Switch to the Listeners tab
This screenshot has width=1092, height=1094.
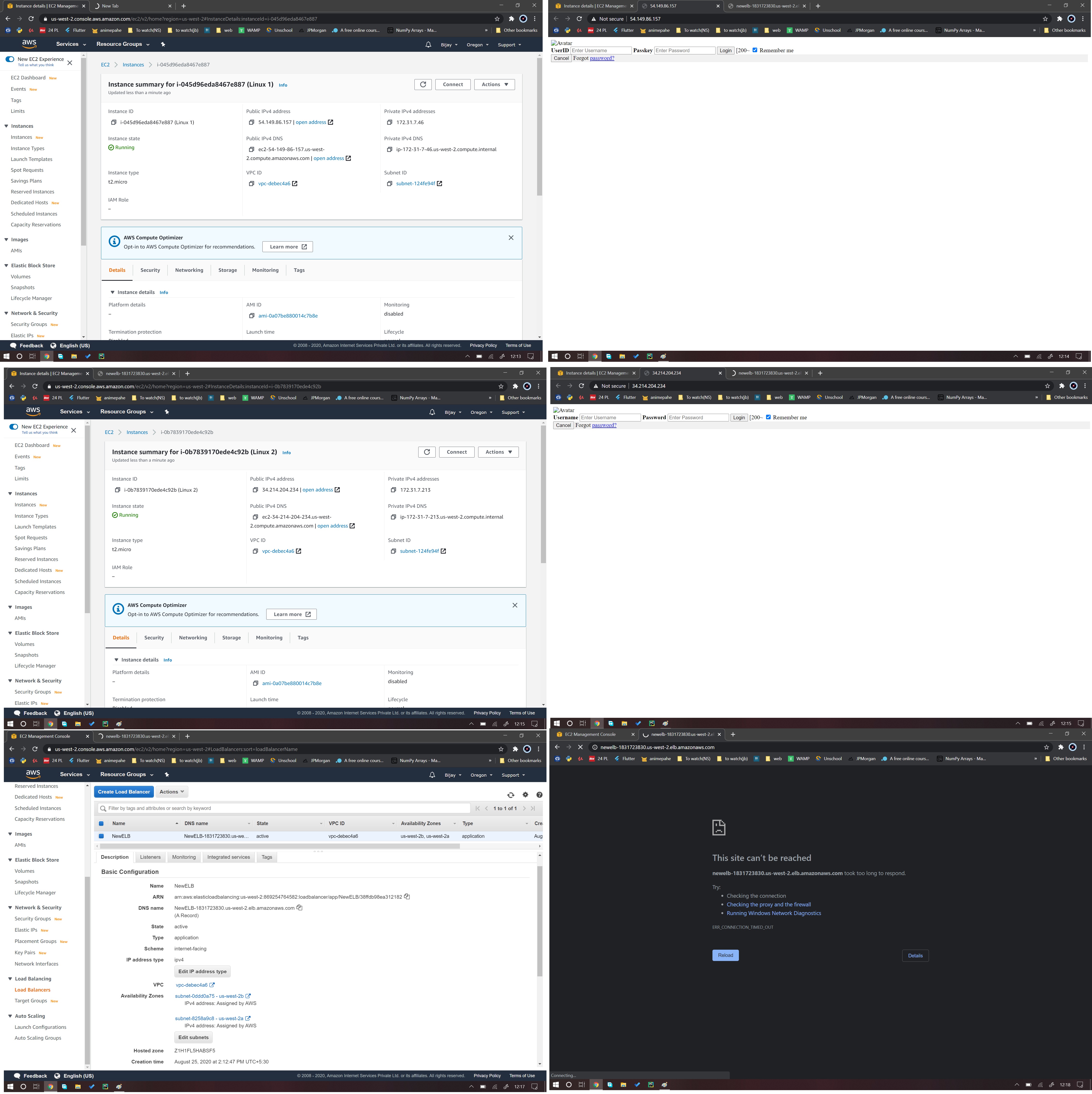(150, 857)
